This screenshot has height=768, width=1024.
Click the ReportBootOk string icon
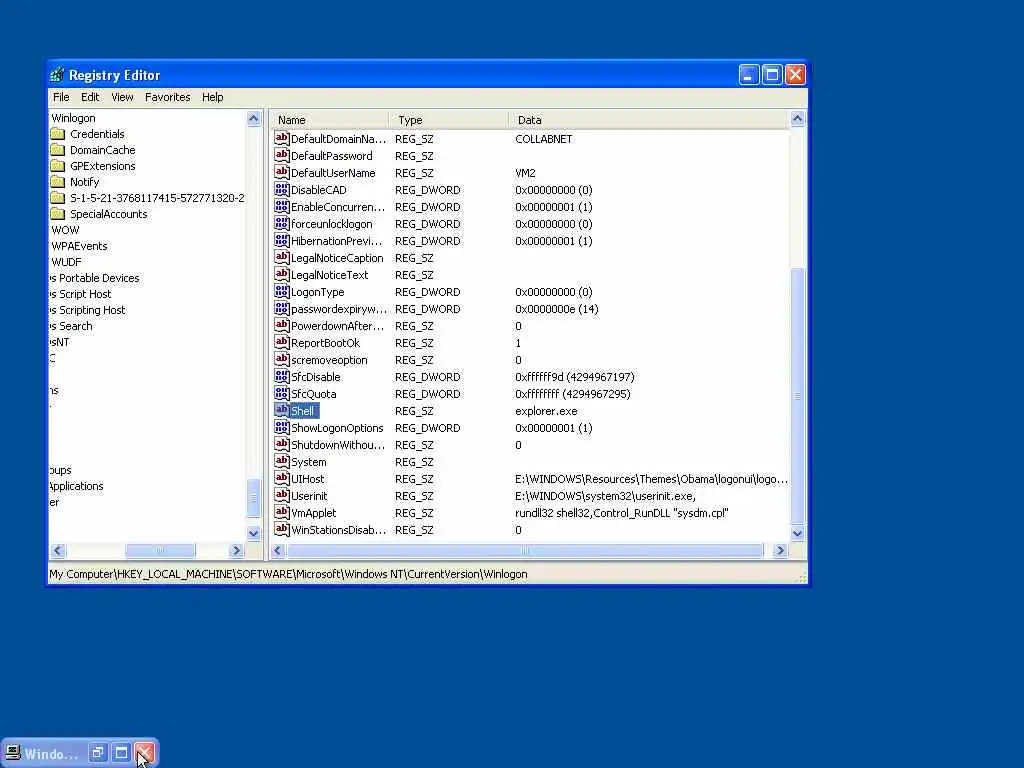[281, 342]
